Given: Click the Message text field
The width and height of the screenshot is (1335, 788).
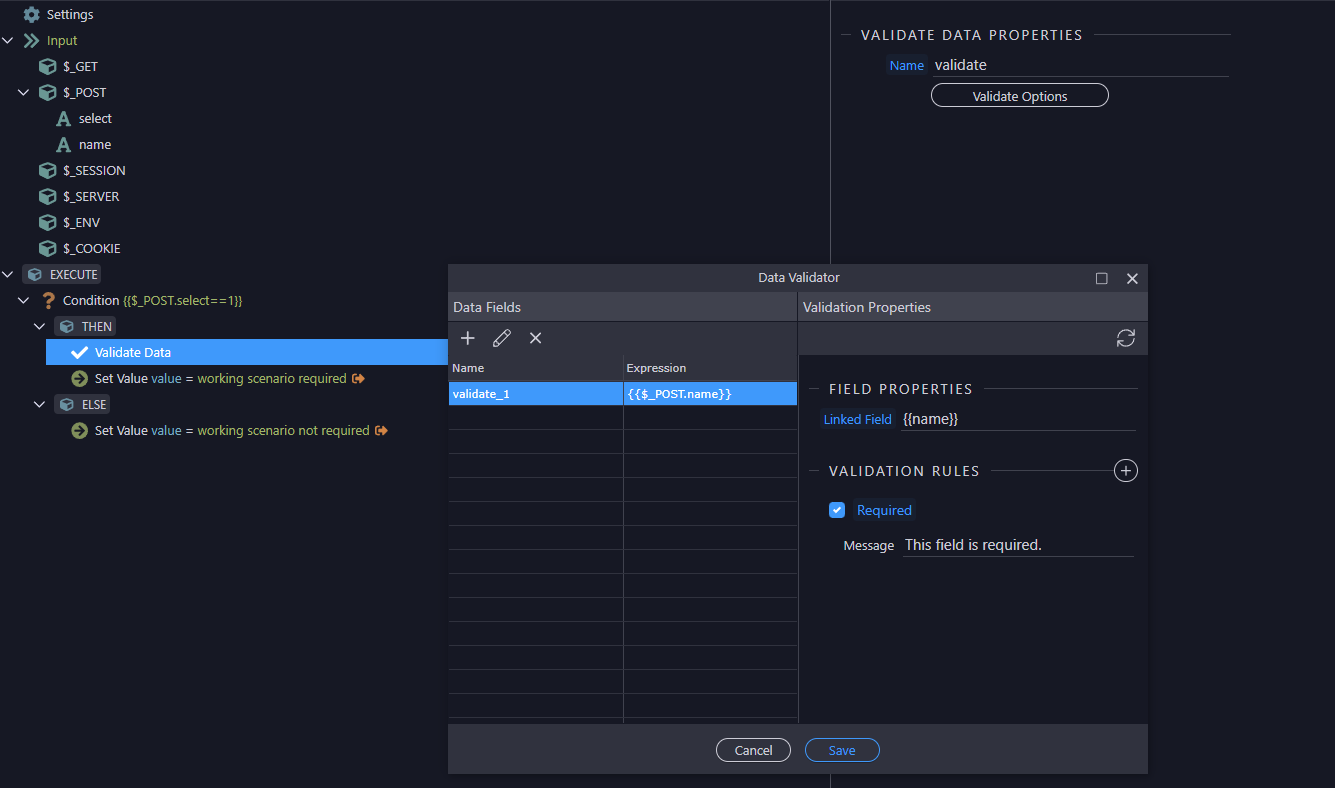Looking at the screenshot, I should [x=1017, y=545].
